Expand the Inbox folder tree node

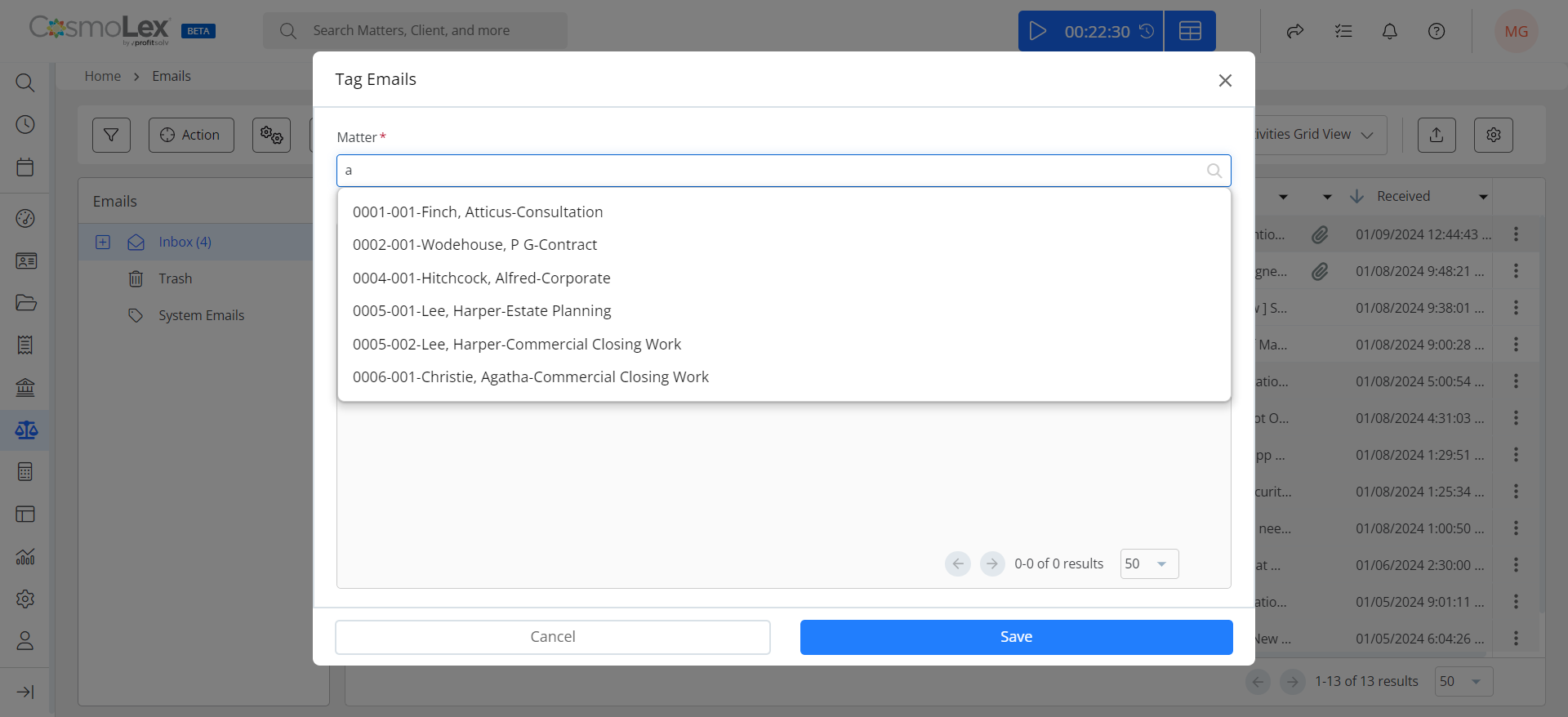(x=103, y=242)
